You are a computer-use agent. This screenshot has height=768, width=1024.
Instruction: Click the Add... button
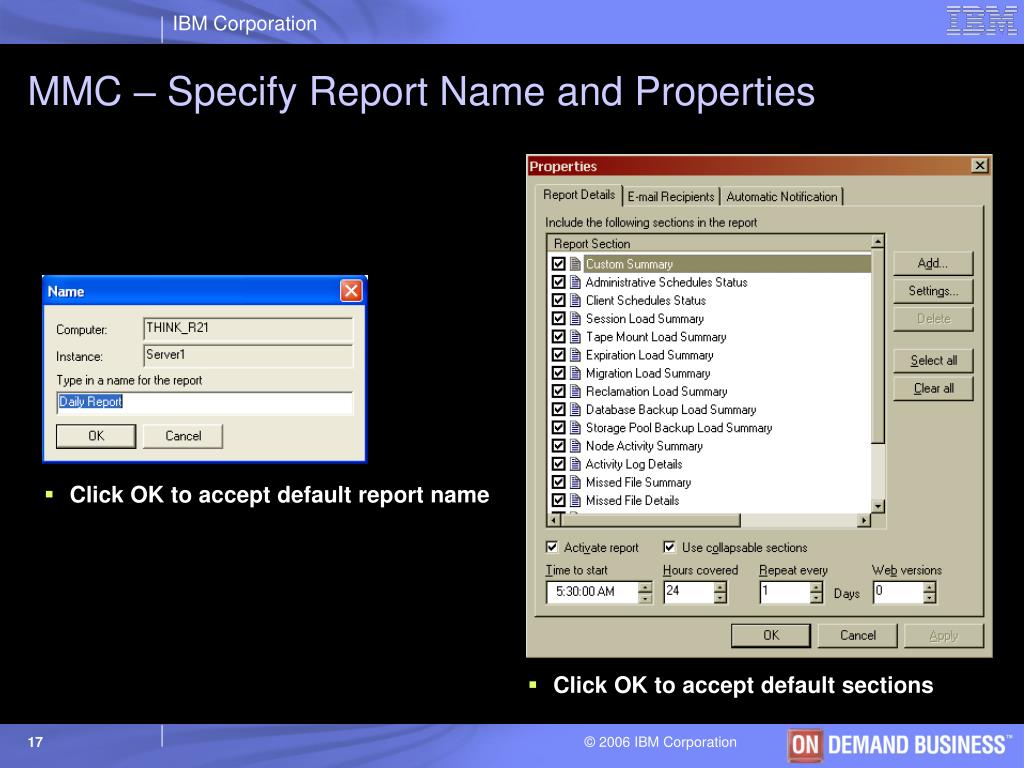point(933,264)
